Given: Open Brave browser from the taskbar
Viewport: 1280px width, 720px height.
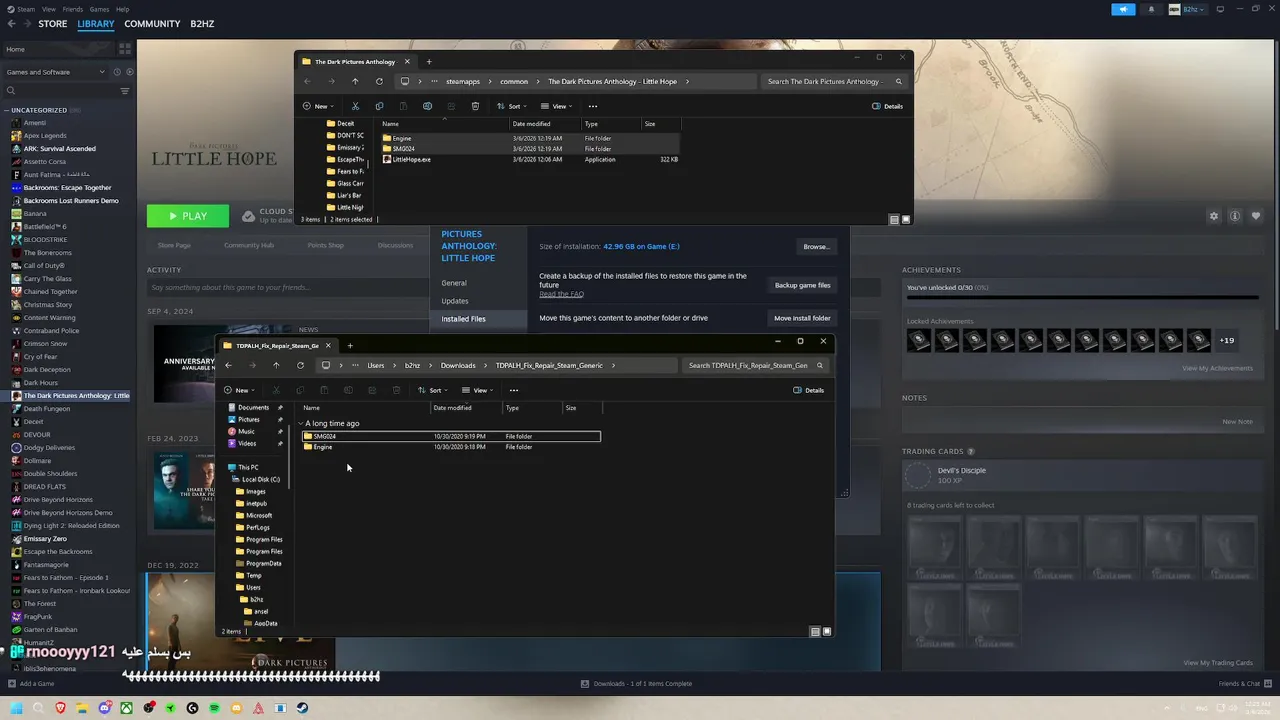Looking at the screenshot, I should pyautogui.click(x=60, y=708).
